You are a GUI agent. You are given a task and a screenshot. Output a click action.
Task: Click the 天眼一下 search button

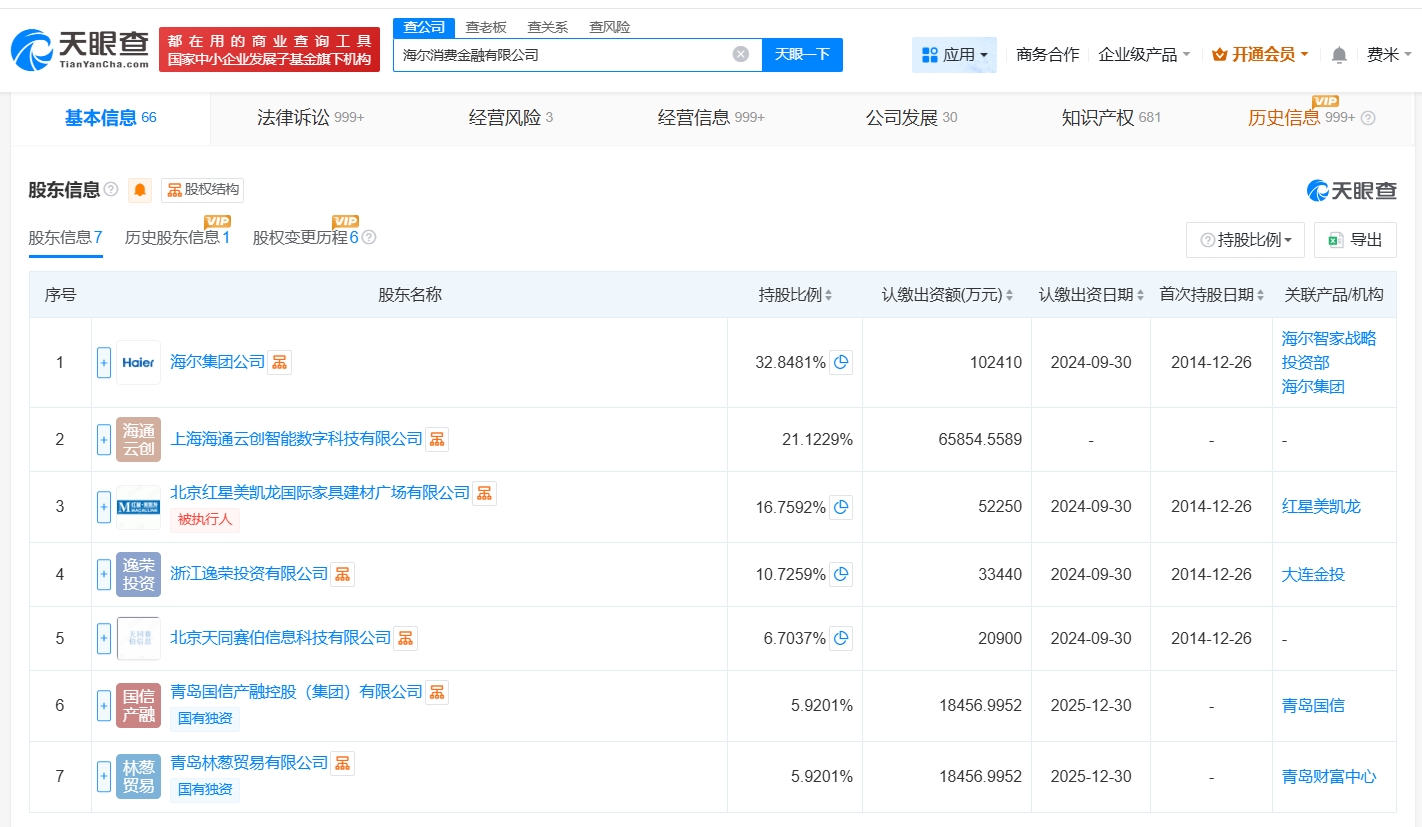802,55
